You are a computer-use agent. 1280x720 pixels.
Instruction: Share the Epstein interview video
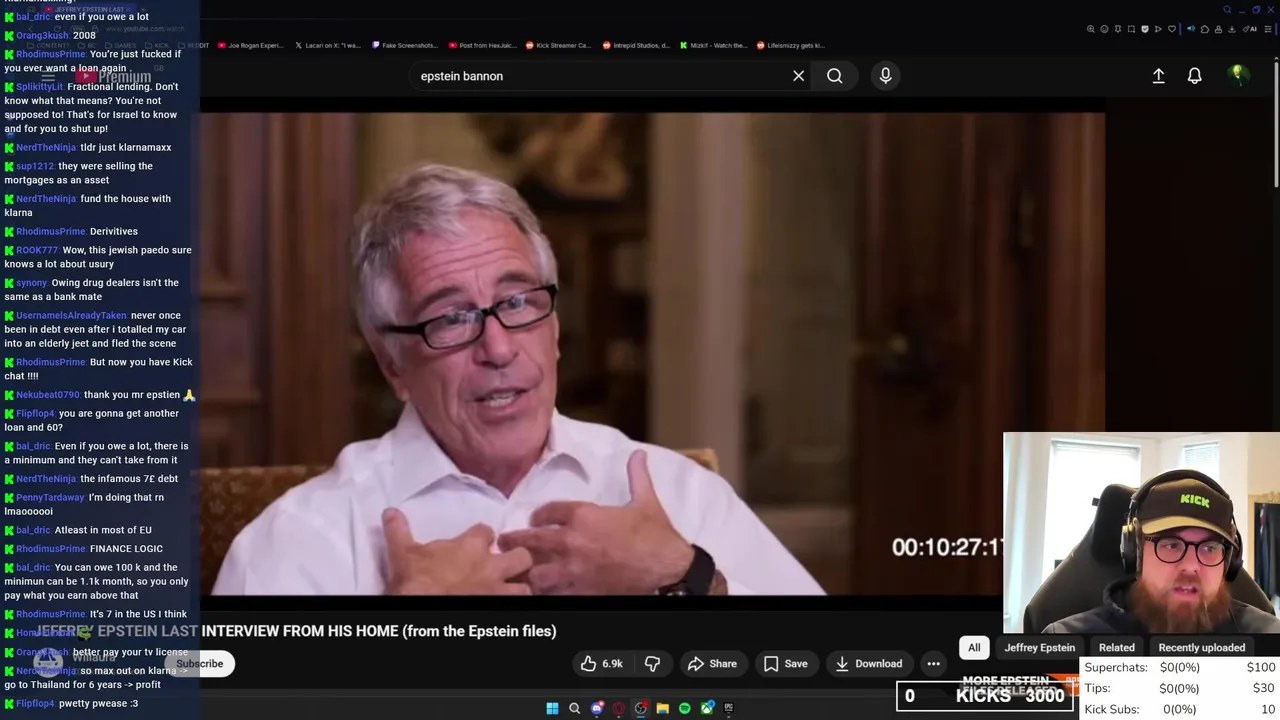click(712, 663)
